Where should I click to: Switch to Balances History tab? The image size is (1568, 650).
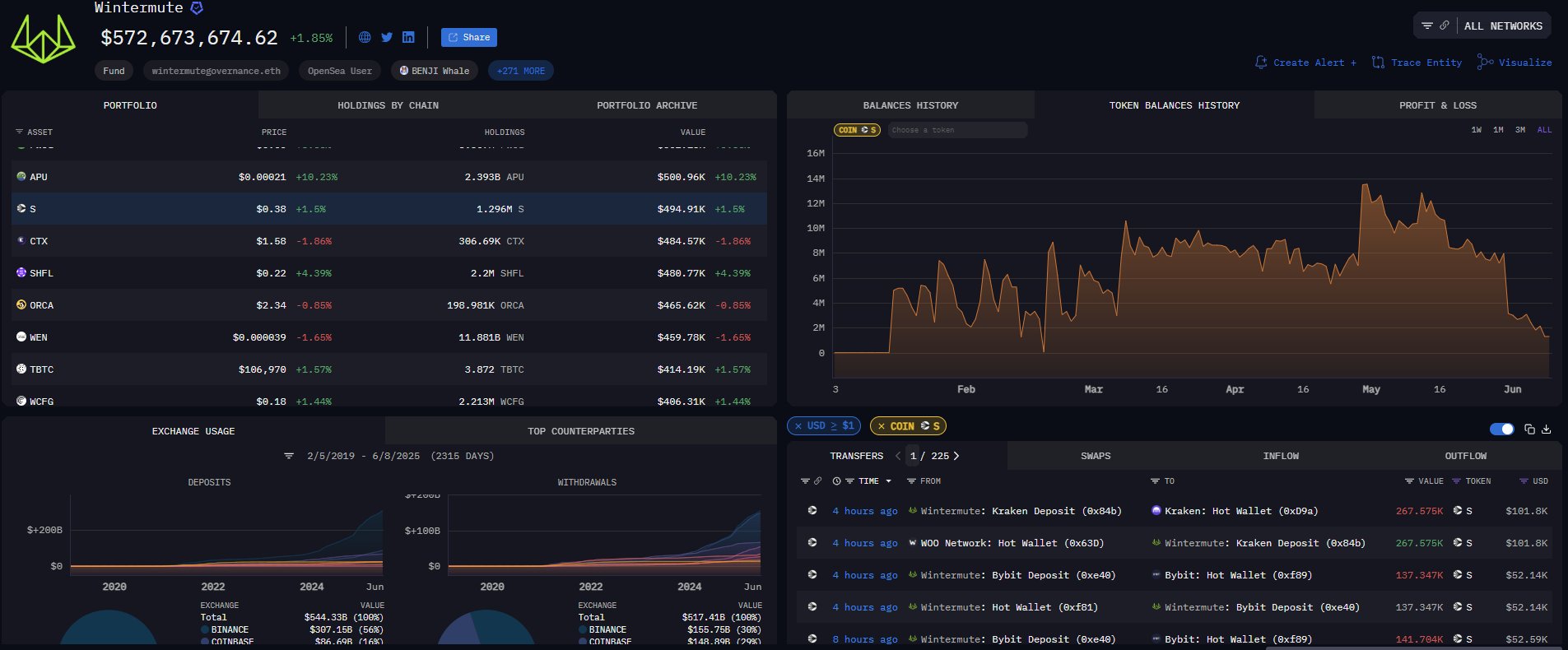coord(910,105)
